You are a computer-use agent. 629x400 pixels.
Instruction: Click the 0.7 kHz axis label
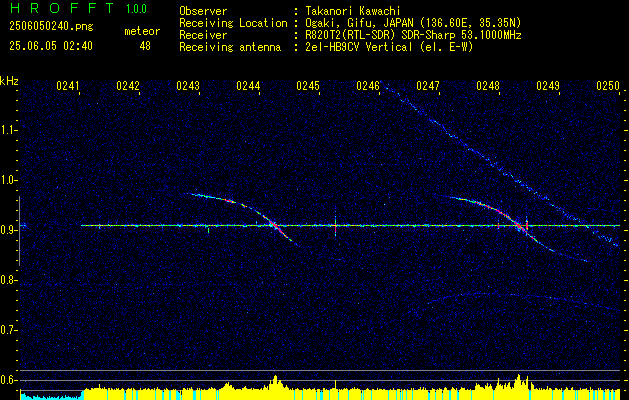[7, 330]
